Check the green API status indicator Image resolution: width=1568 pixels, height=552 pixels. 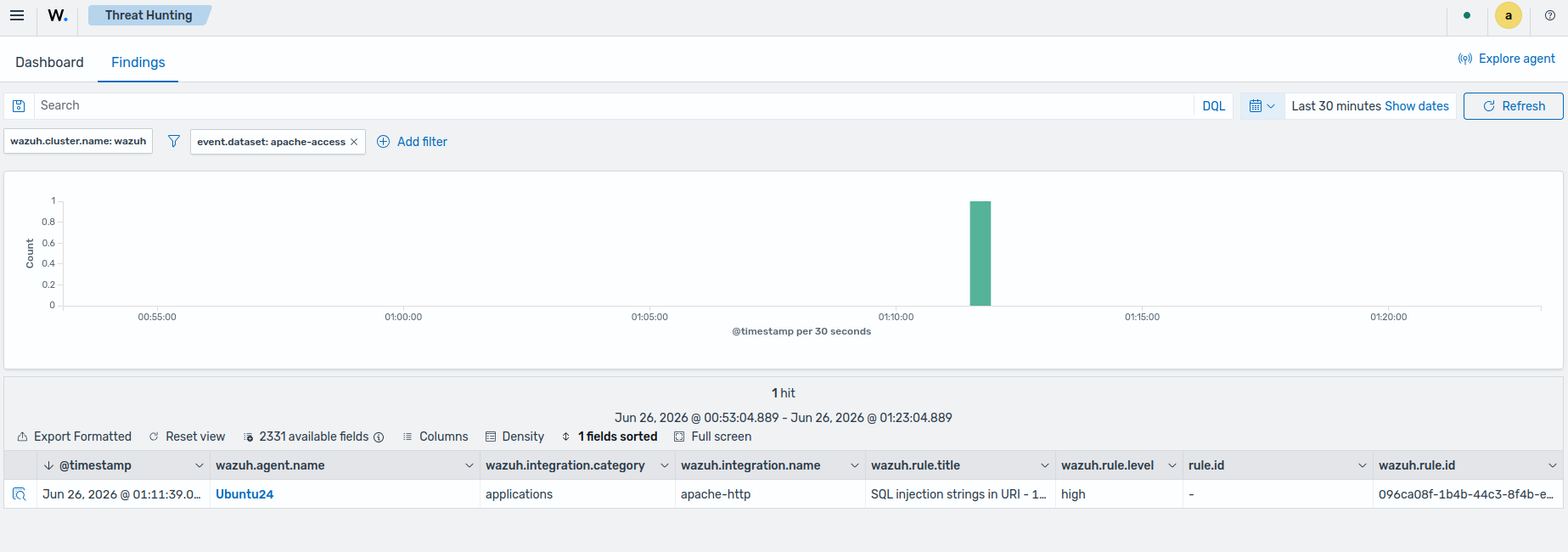click(1467, 15)
